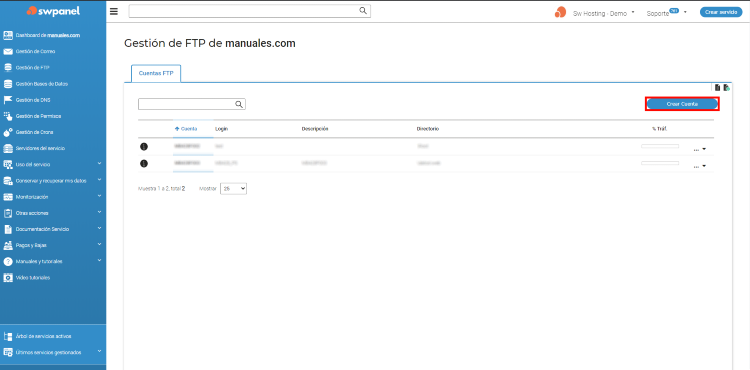
Task: Expand the Documentación Servicio chevron
Action: [x=99, y=229]
